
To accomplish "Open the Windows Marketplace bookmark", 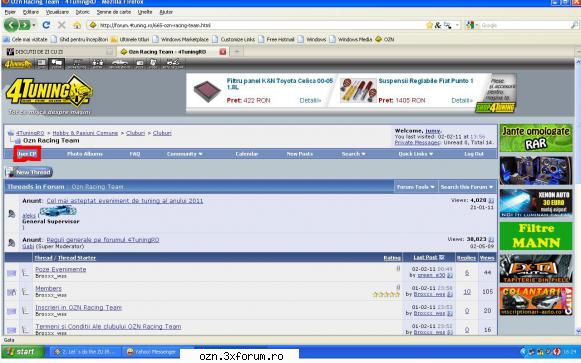I will pyautogui.click(x=180, y=39).
